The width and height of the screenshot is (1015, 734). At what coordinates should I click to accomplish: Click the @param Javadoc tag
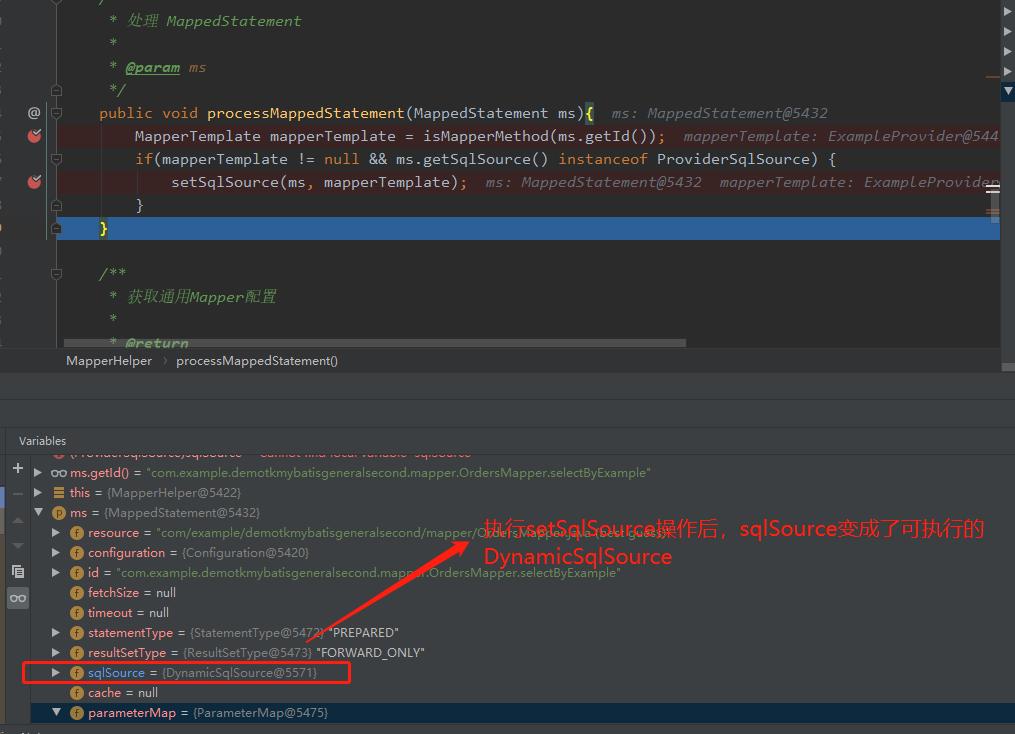[x=152, y=67]
